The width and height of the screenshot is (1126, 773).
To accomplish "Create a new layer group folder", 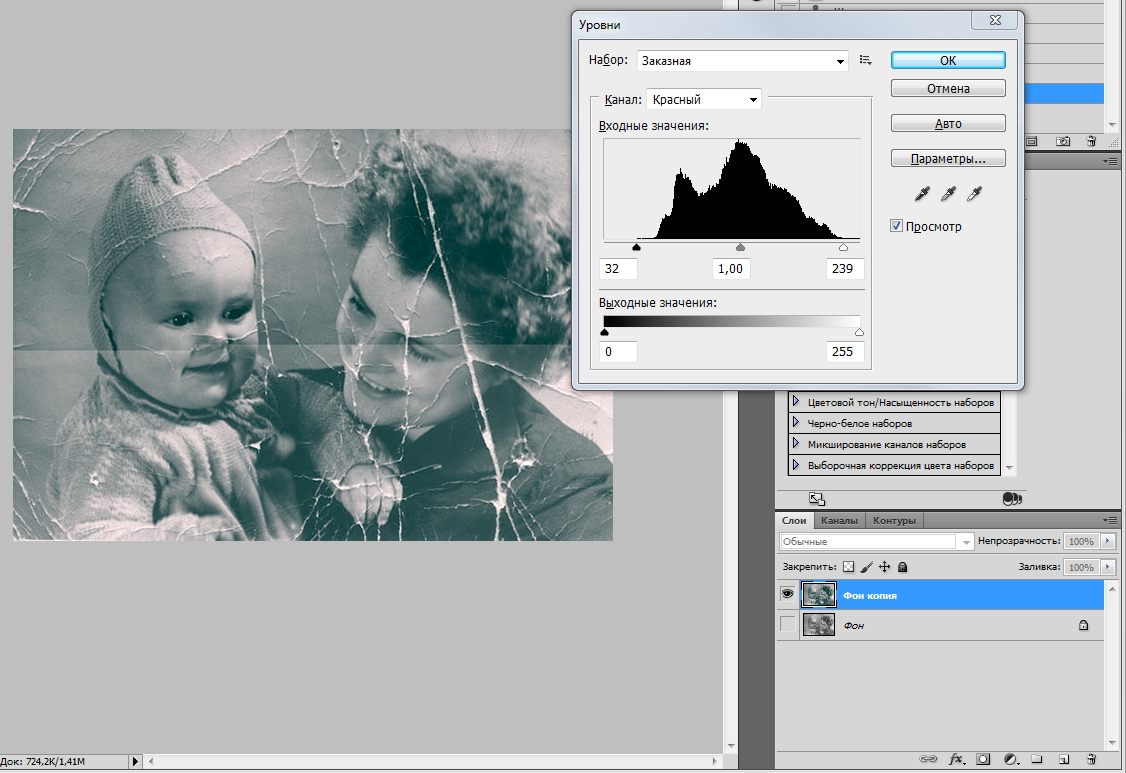I will click(1037, 759).
